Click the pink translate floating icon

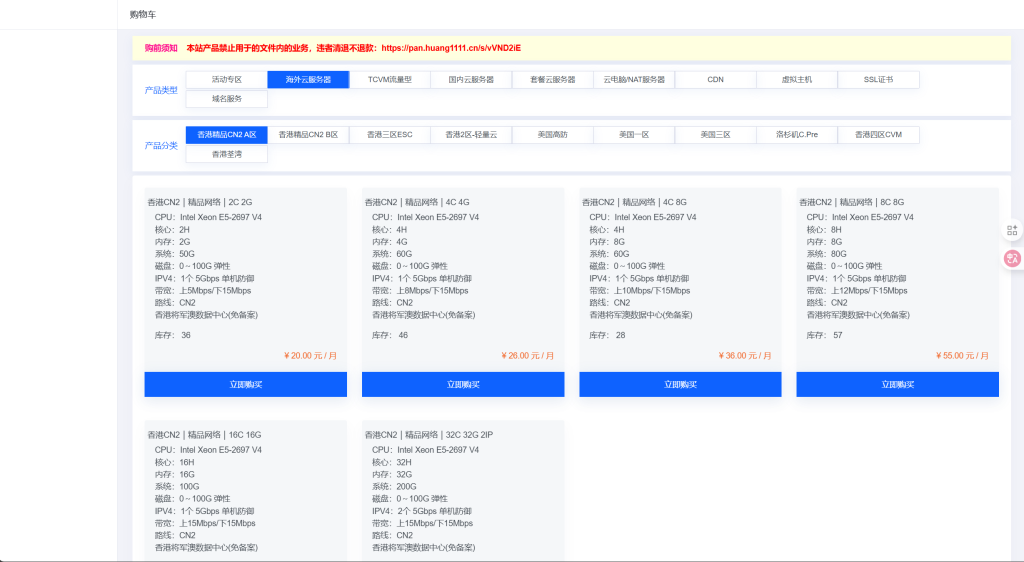tap(1012, 258)
